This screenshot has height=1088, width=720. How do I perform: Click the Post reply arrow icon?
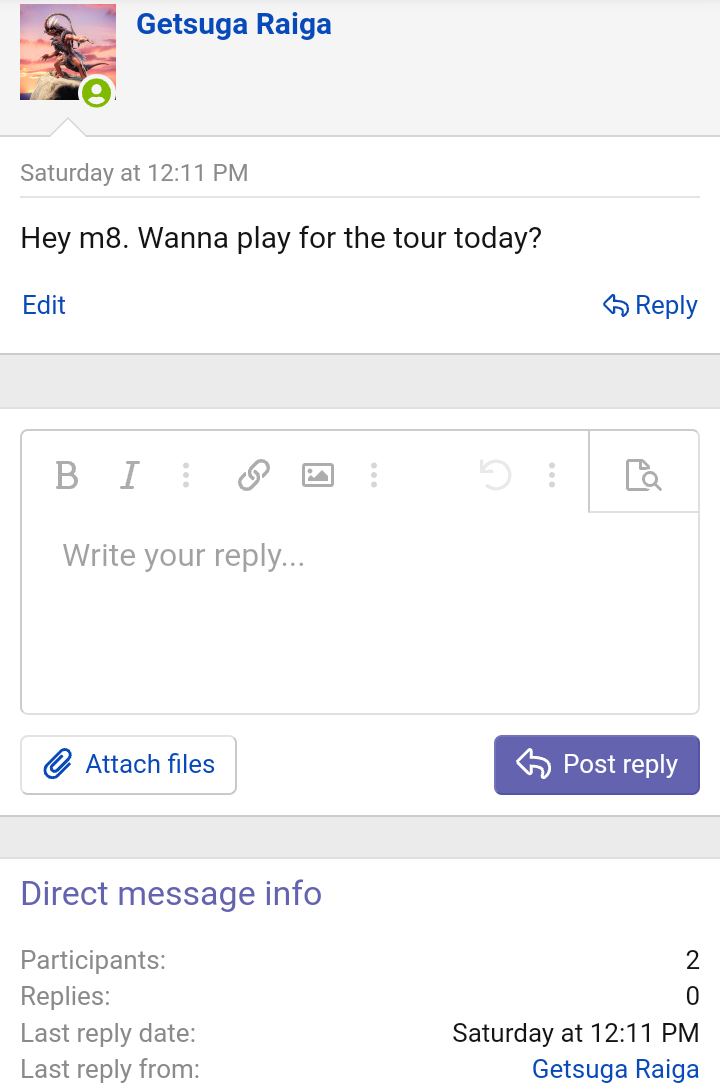coord(533,764)
